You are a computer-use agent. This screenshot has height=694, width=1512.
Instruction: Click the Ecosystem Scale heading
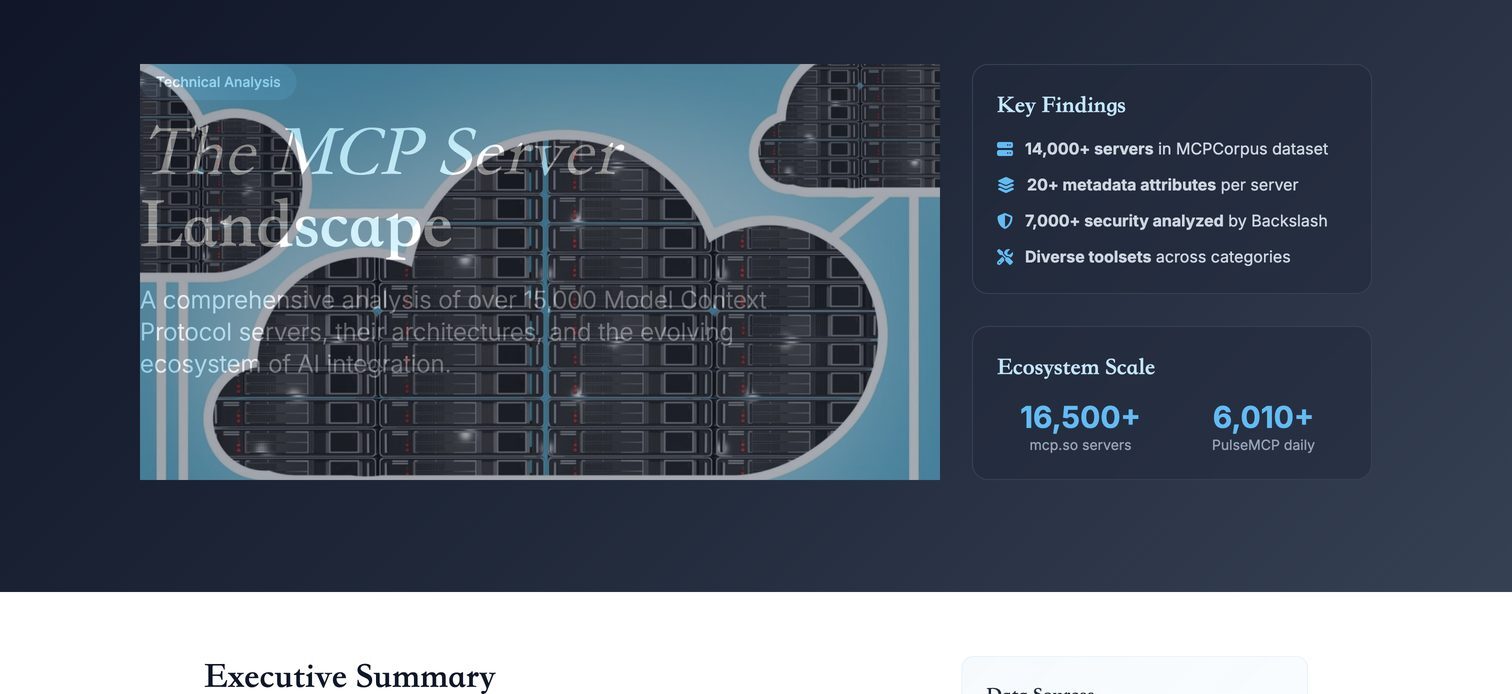[x=1076, y=367]
